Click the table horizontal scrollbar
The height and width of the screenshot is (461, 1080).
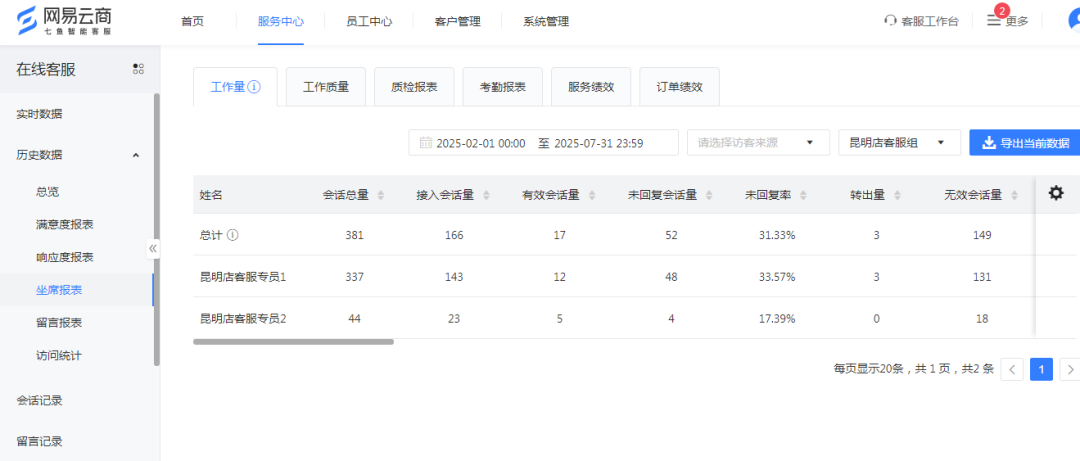tap(293, 342)
